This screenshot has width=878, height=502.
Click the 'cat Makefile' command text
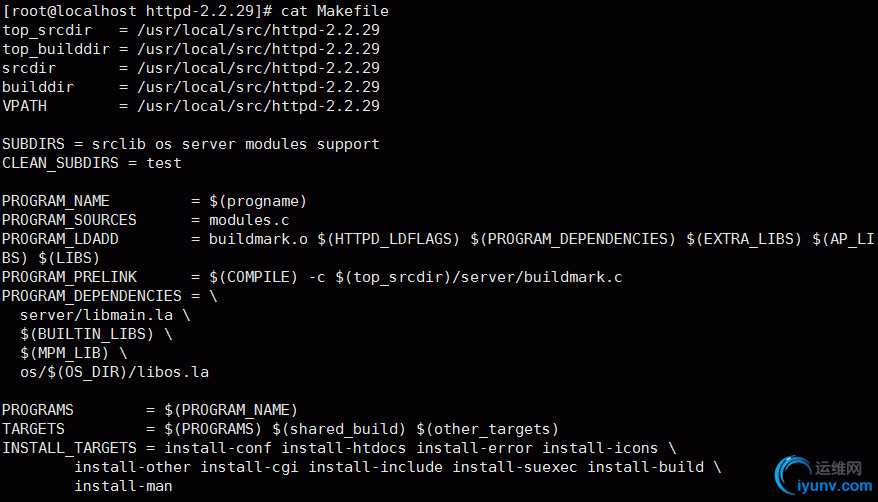(335, 11)
